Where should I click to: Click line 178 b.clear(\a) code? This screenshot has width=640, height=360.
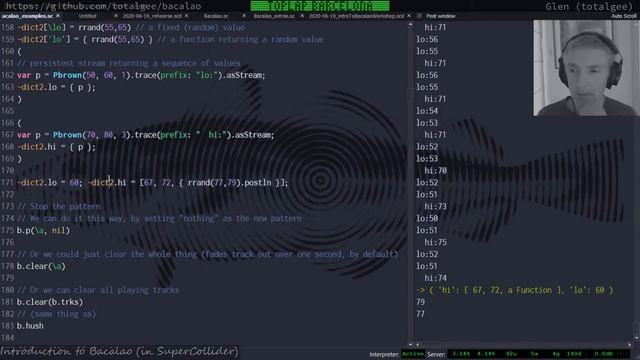[x=41, y=266]
